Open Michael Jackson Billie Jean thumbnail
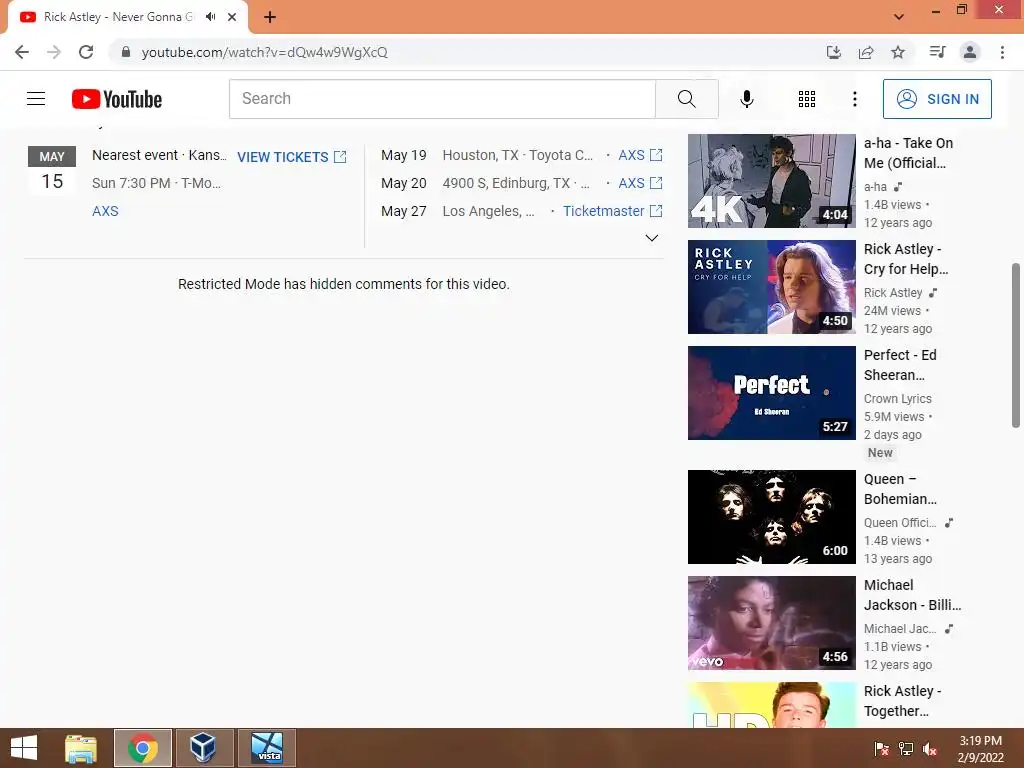The image size is (1024, 768). click(771, 622)
